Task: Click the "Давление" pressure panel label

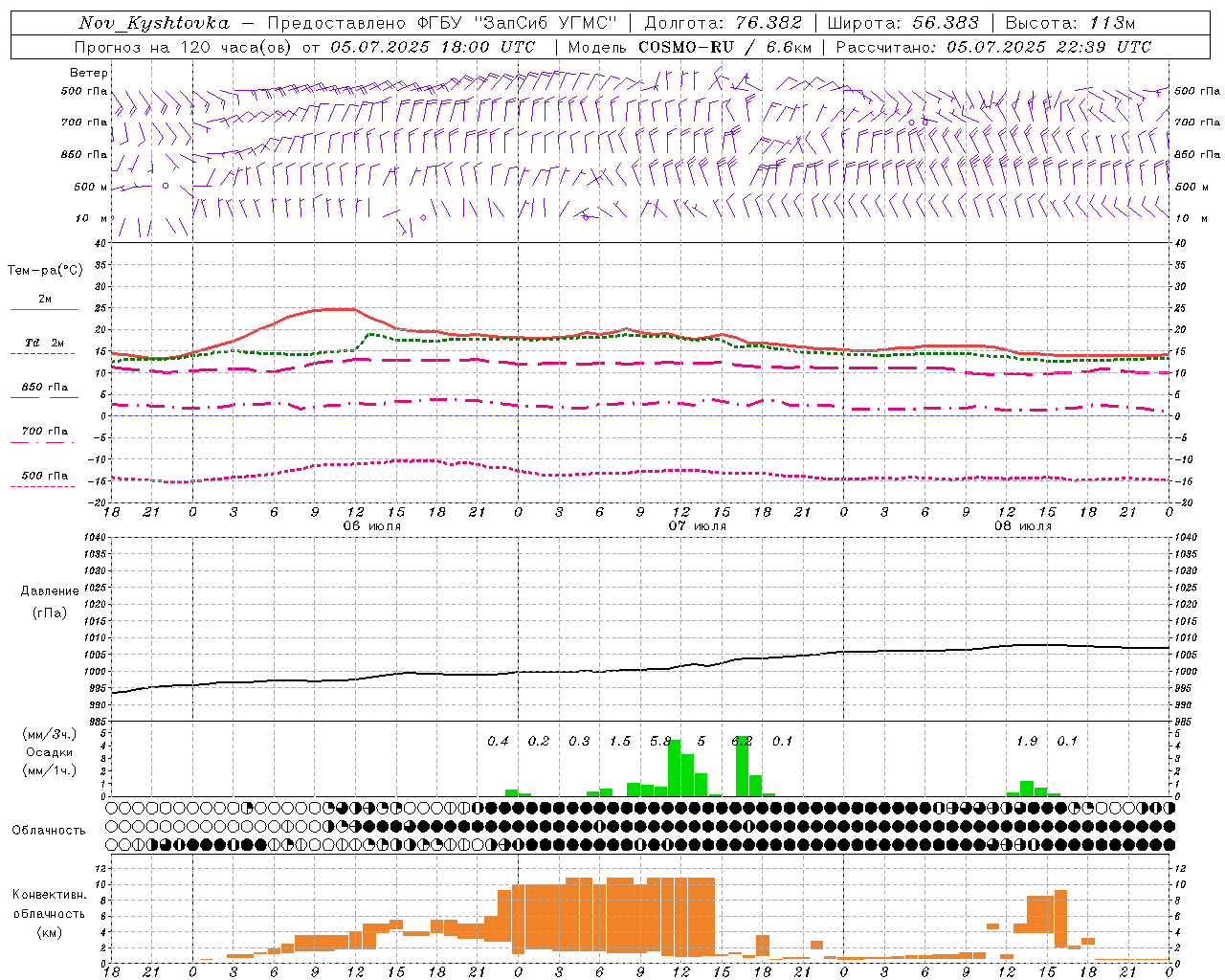Action: (50, 591)
